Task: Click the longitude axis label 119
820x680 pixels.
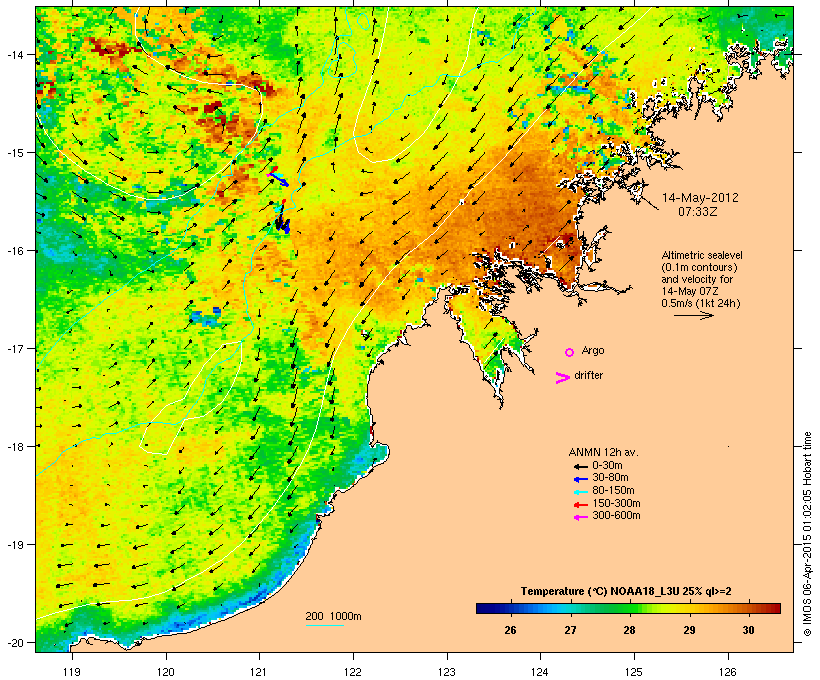Action: tap(72, 672)
